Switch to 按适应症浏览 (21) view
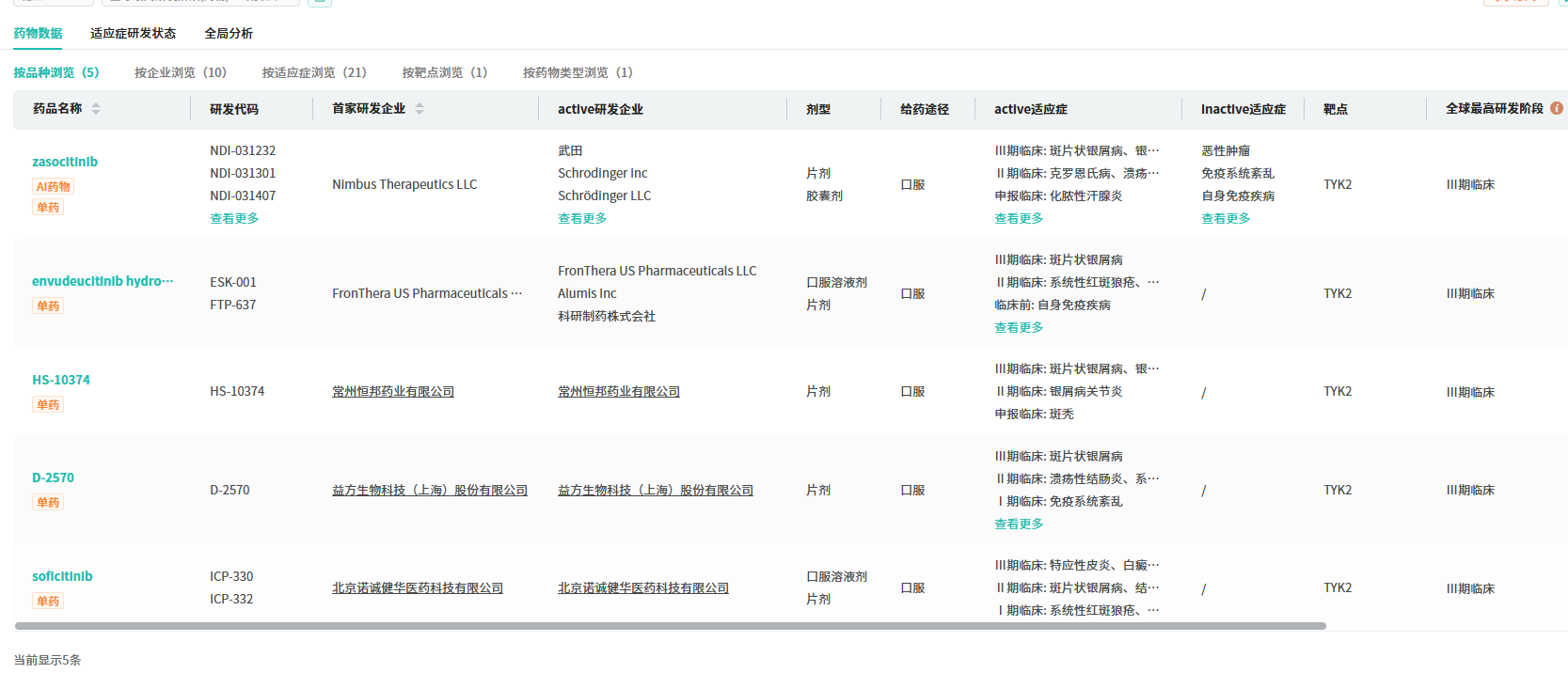The height and width of the screenshot is (673, 1568). [x=314, y=72]
